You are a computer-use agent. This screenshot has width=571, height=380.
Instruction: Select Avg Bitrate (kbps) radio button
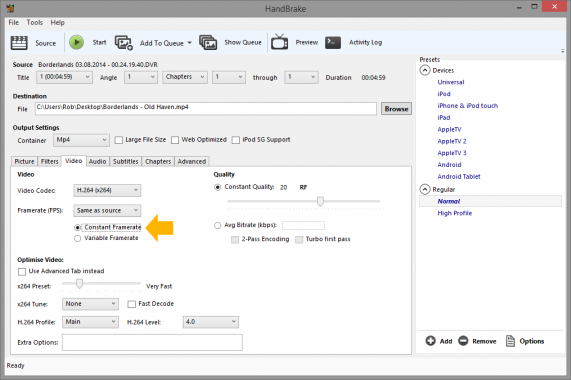pos(217,226)
